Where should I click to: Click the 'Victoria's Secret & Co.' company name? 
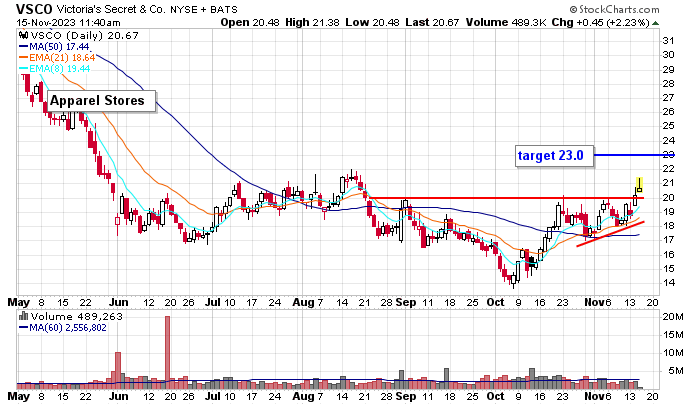point(112,9)
